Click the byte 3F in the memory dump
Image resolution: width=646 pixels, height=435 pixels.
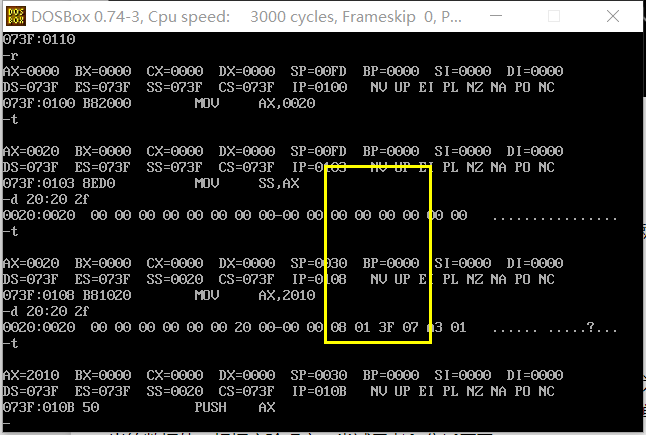tap(386, 327)
